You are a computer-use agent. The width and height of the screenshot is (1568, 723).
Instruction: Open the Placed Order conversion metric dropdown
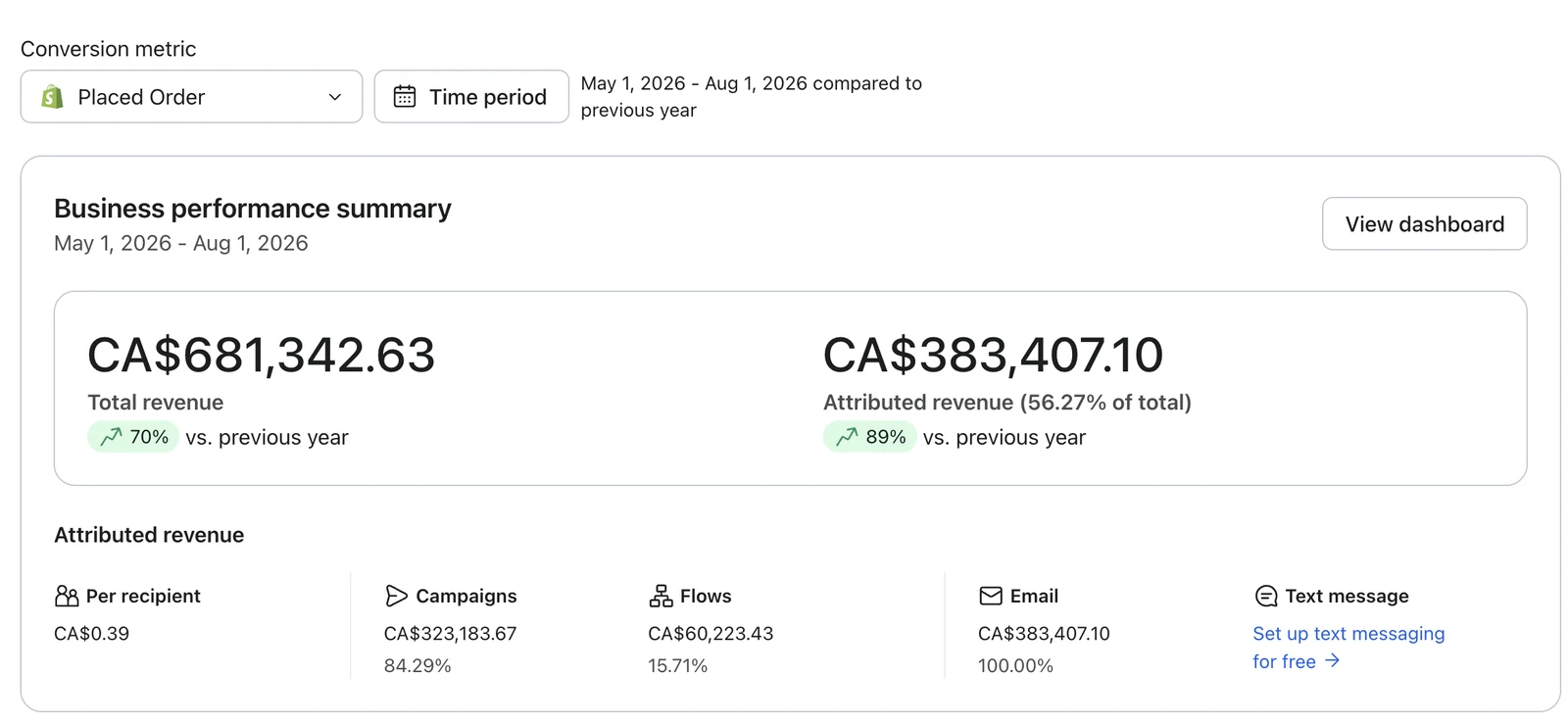coord(191,96)
